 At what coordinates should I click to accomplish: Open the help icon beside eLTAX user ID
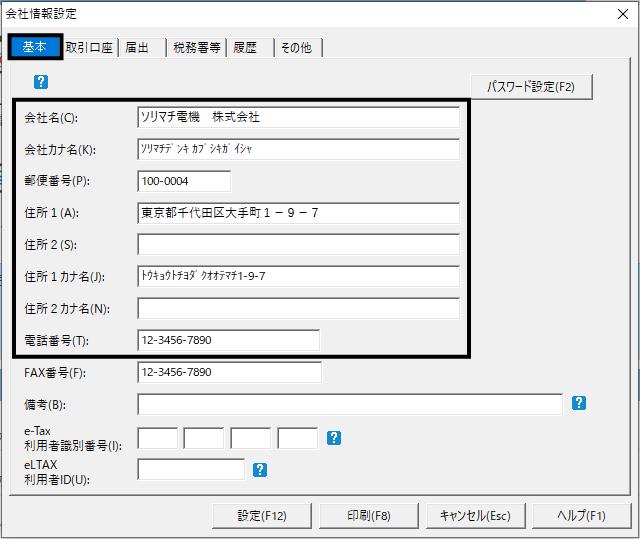point(260,470)
